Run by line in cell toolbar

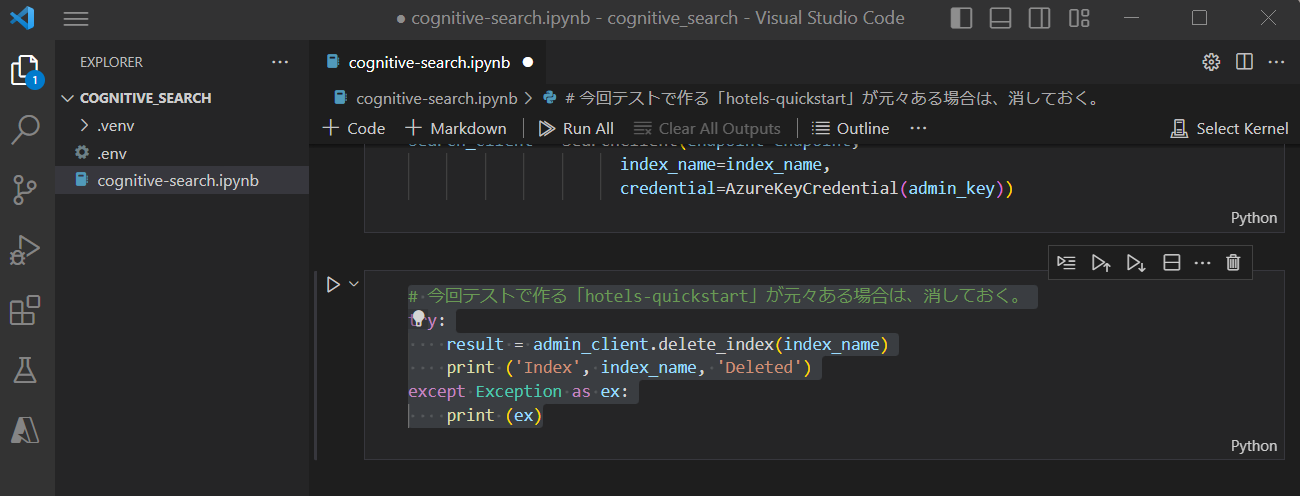coord(1067,262)
